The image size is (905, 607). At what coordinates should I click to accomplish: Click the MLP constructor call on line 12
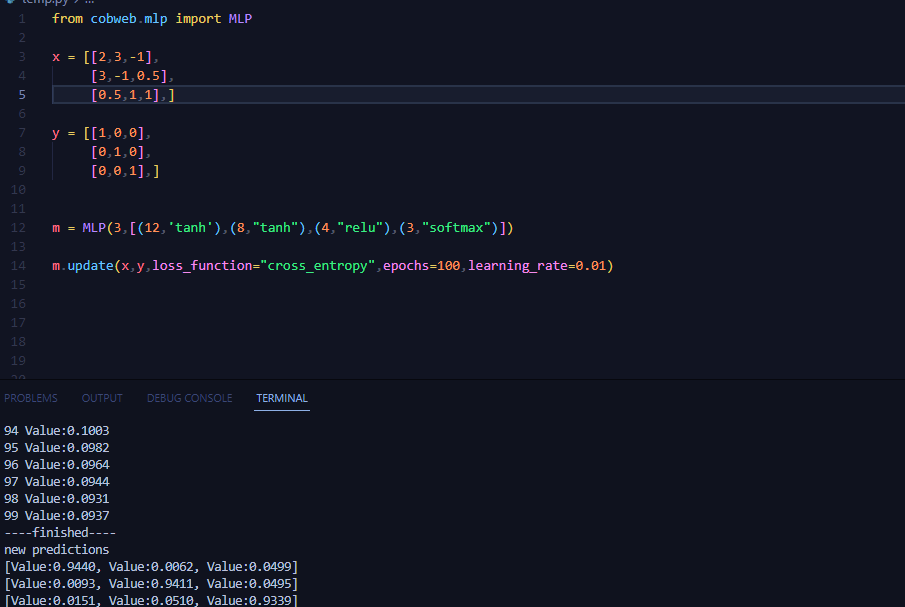click(x=94, y=227)
